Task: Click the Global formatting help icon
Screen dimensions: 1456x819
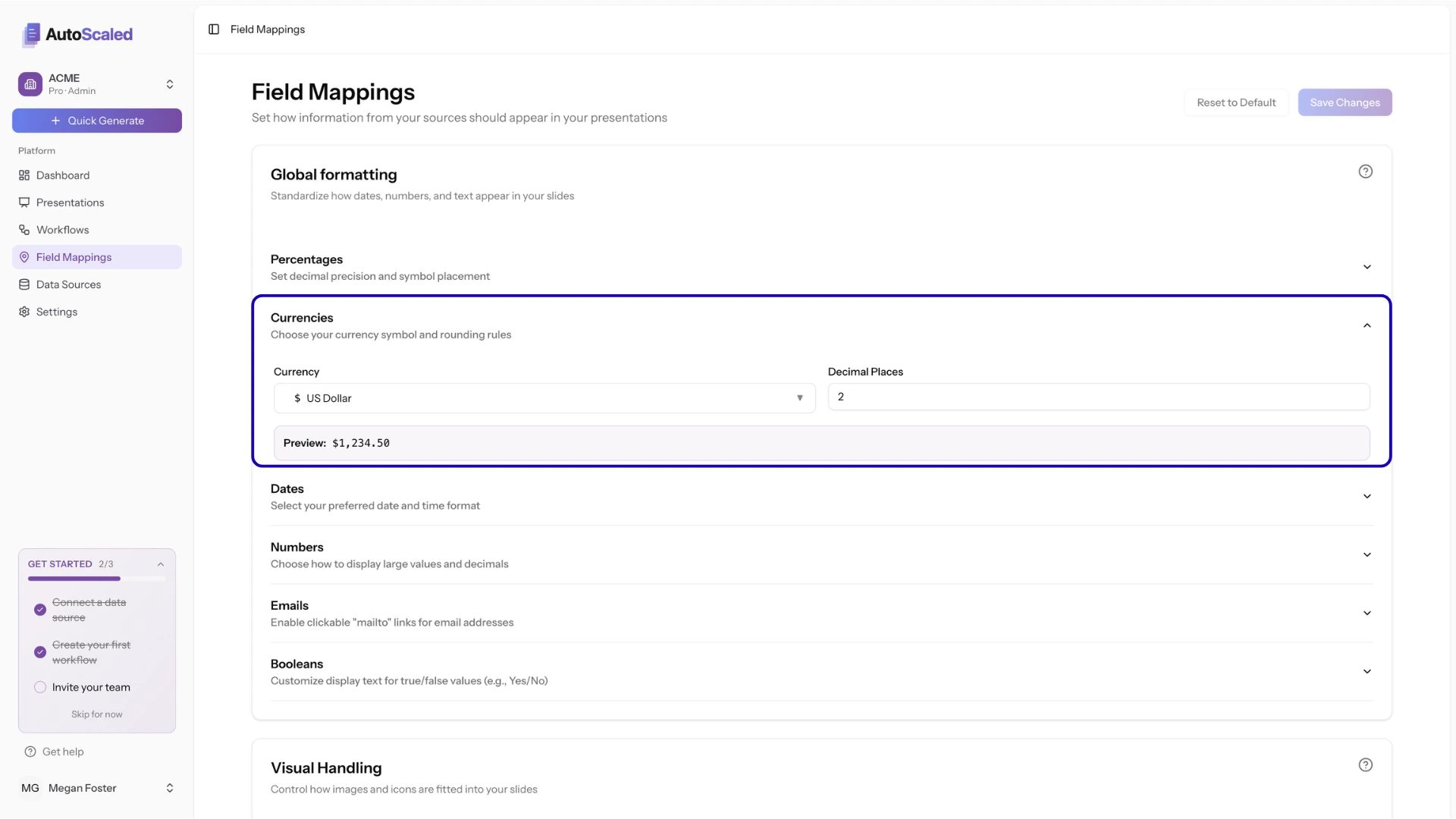Action: pos(1366,171)
